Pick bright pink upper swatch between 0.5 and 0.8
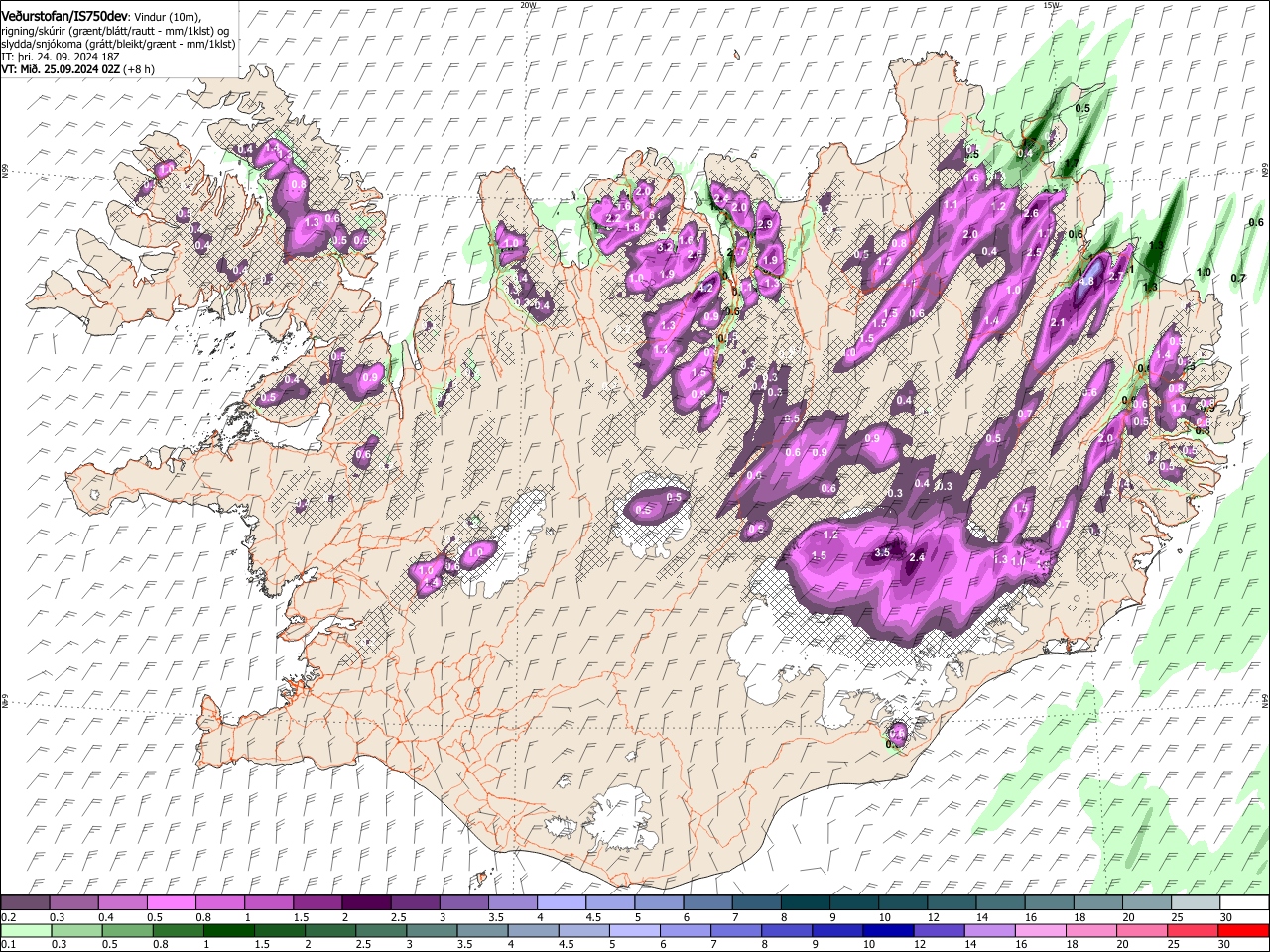This screenshot has width=1270, height=952. 171,902
